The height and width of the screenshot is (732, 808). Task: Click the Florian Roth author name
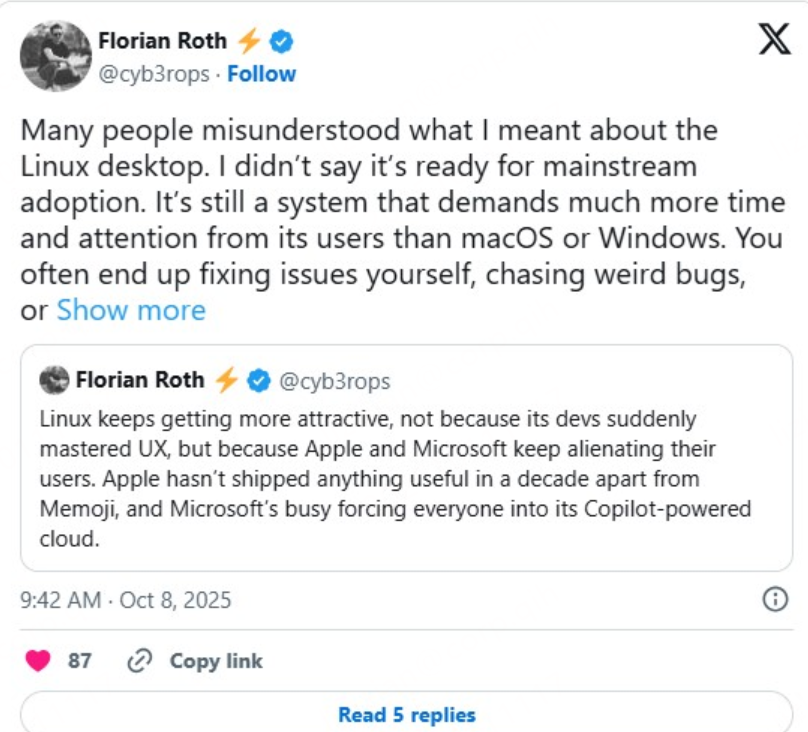coord(164,41)
